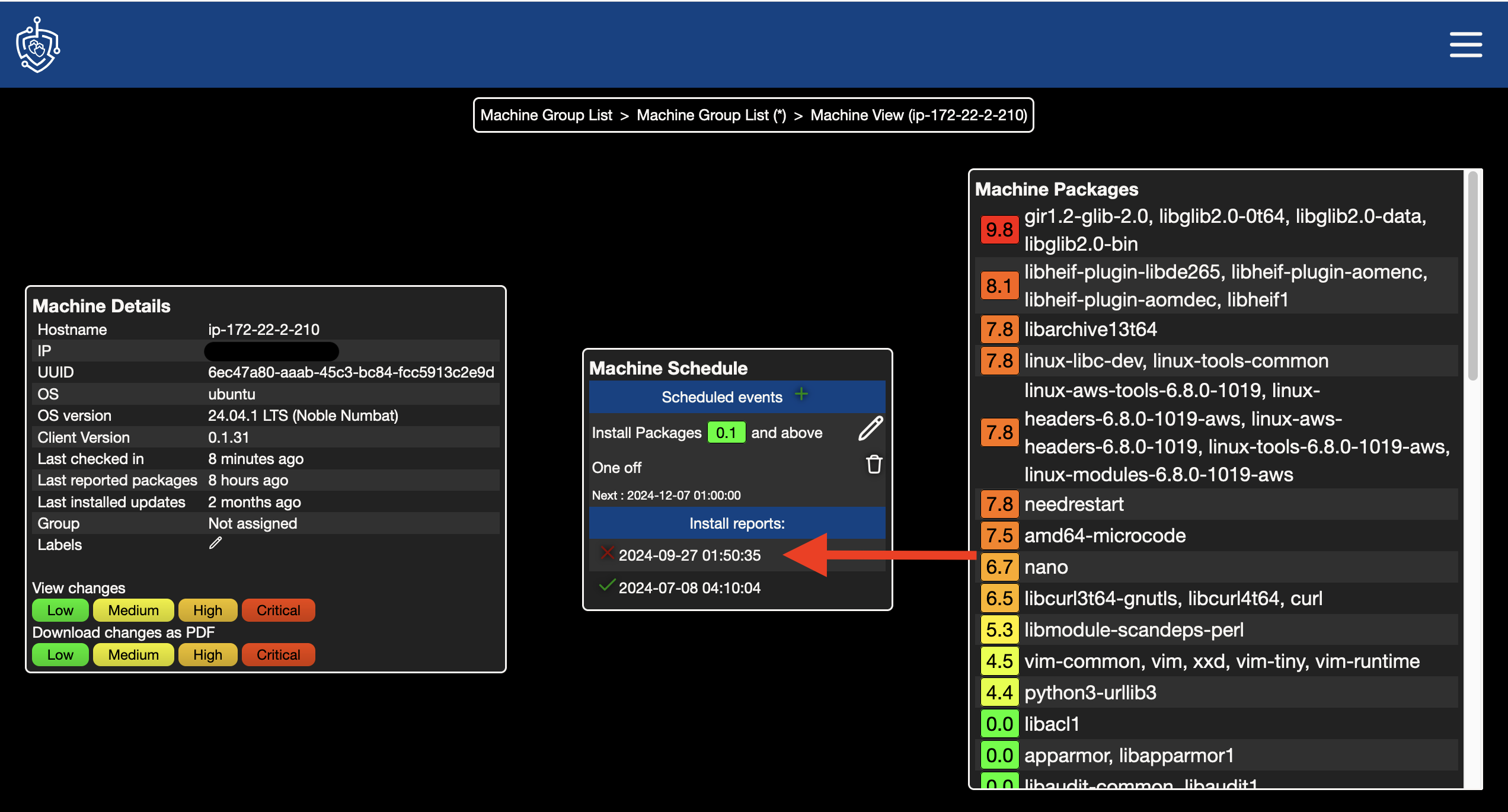View changes at Medium severity

pyautogui.click(x=133, y=610)
